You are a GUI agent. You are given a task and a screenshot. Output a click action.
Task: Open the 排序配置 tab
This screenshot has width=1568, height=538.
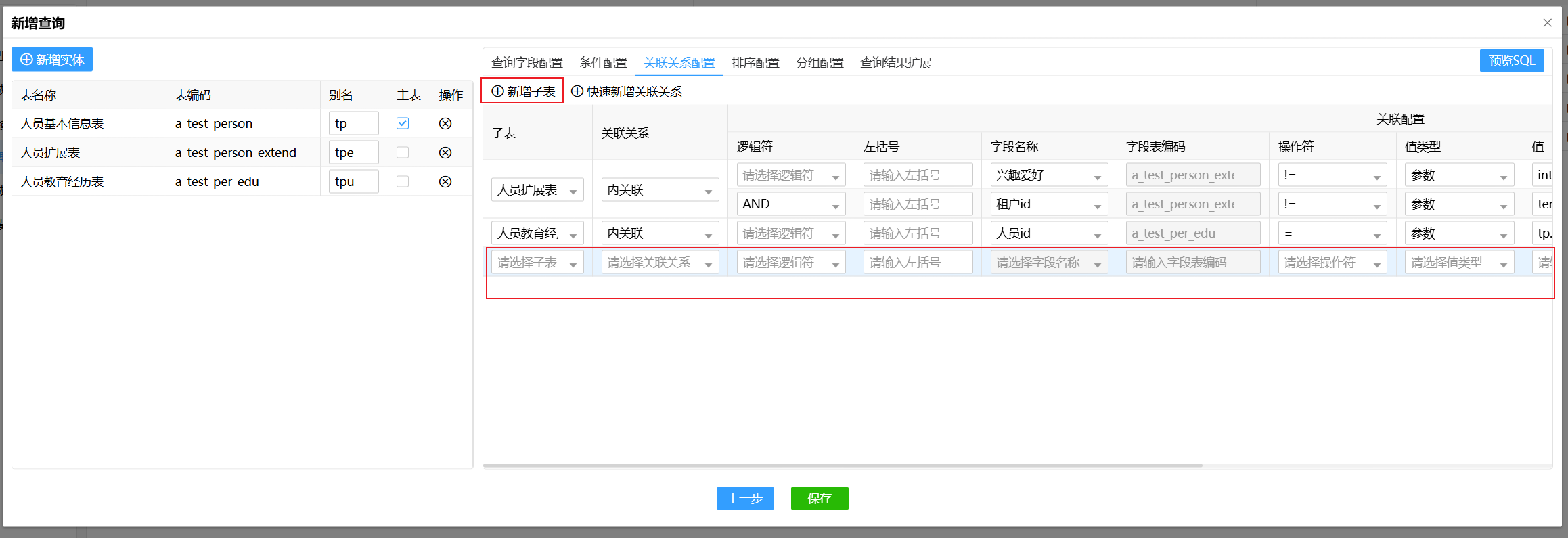point(755,63)
